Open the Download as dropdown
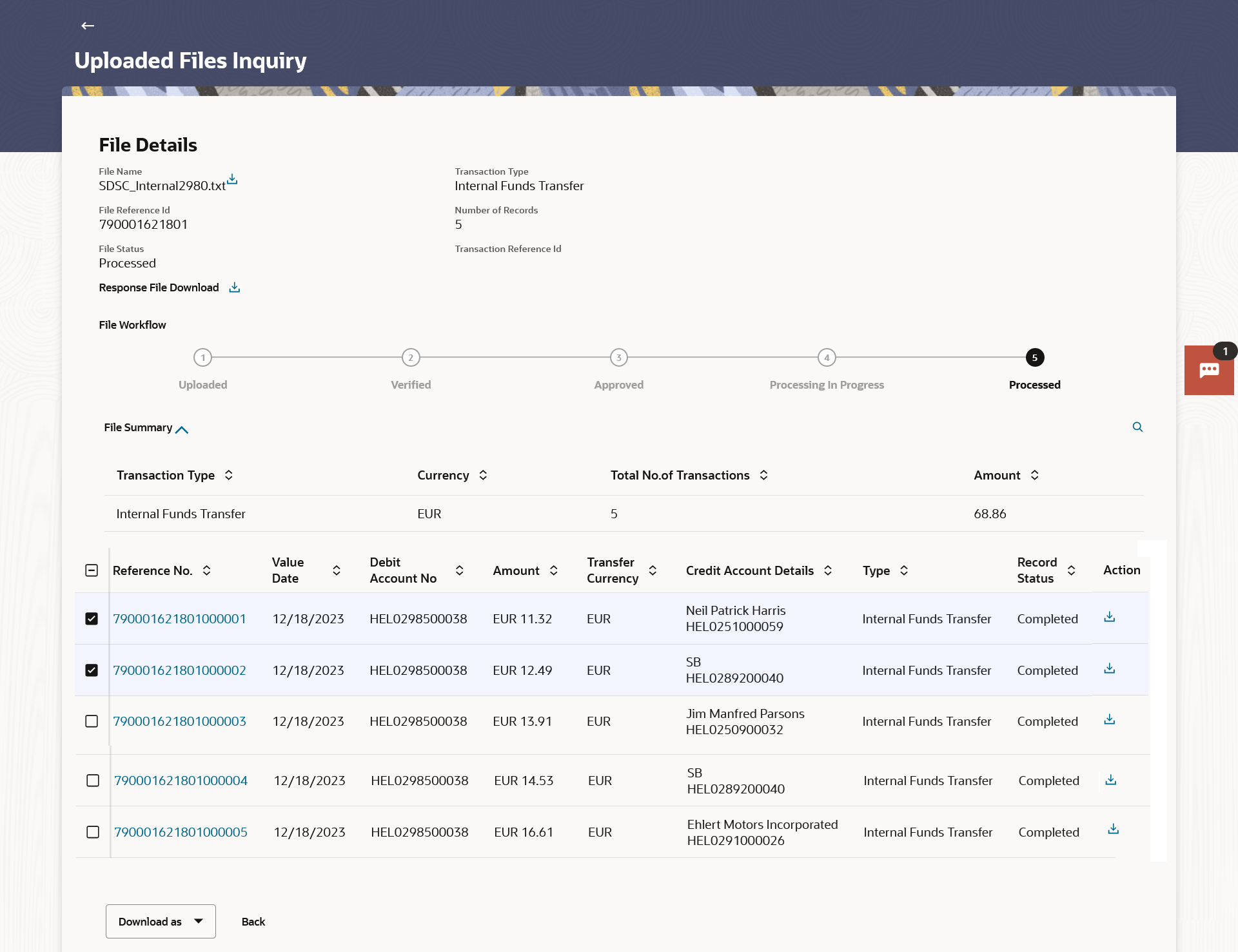Image resolution: width=1238 pixels, height=952 pixels. click(161, 922)
